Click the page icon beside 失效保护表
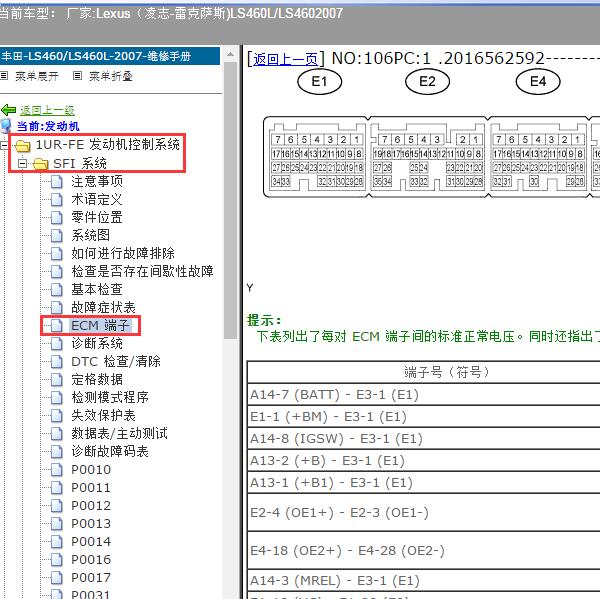Screen dimensions: 600x599 point(57,415)
